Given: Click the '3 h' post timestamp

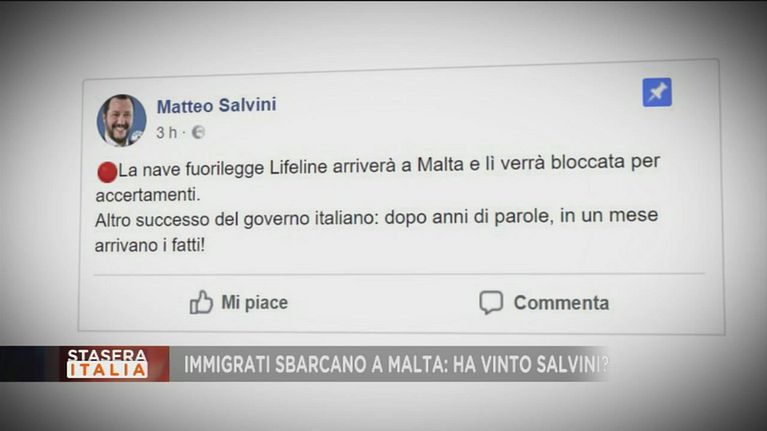Looking at the screenshot, I should 166,133.
